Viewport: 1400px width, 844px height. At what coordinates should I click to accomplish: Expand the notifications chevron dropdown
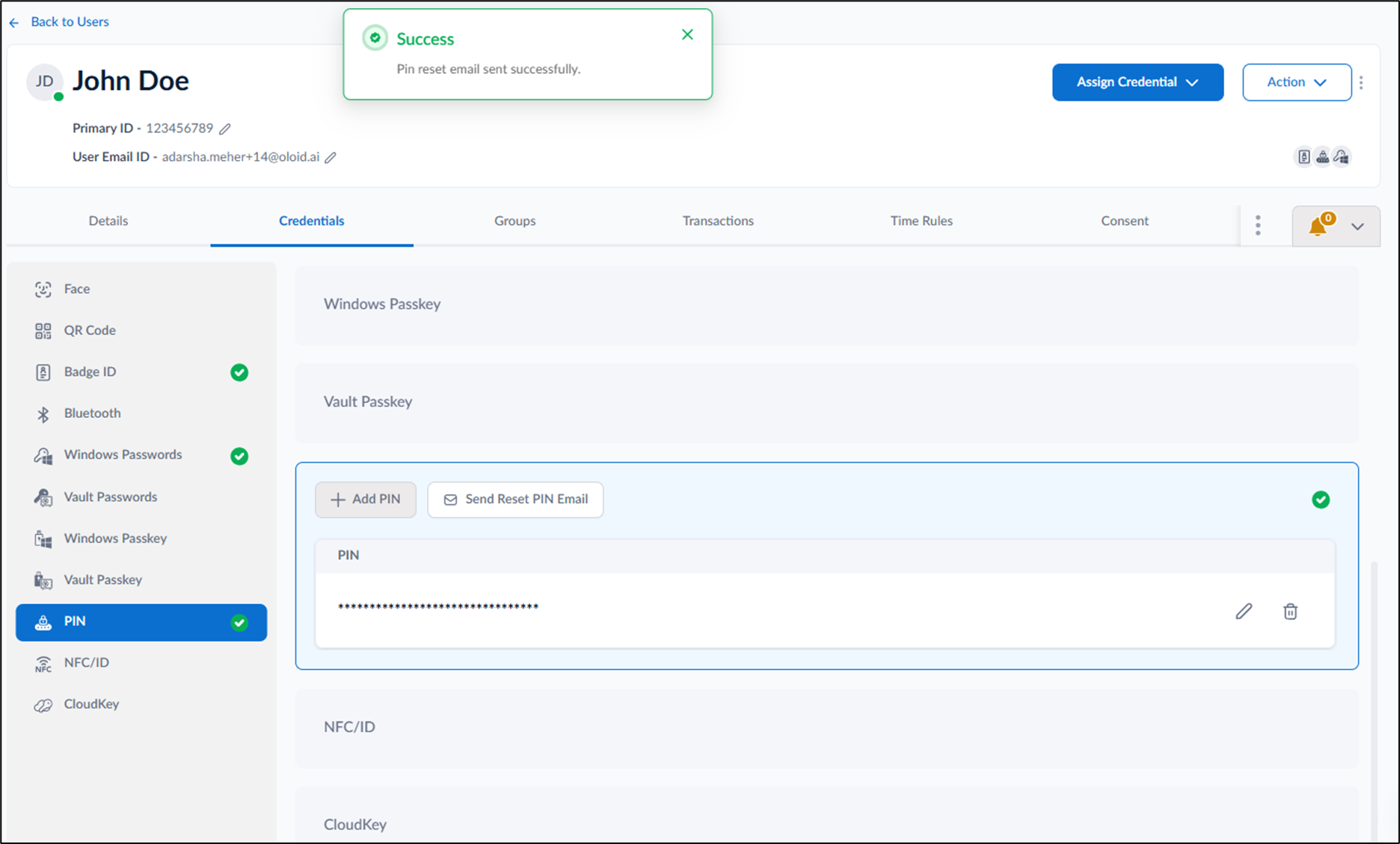tap(1357, 227)
